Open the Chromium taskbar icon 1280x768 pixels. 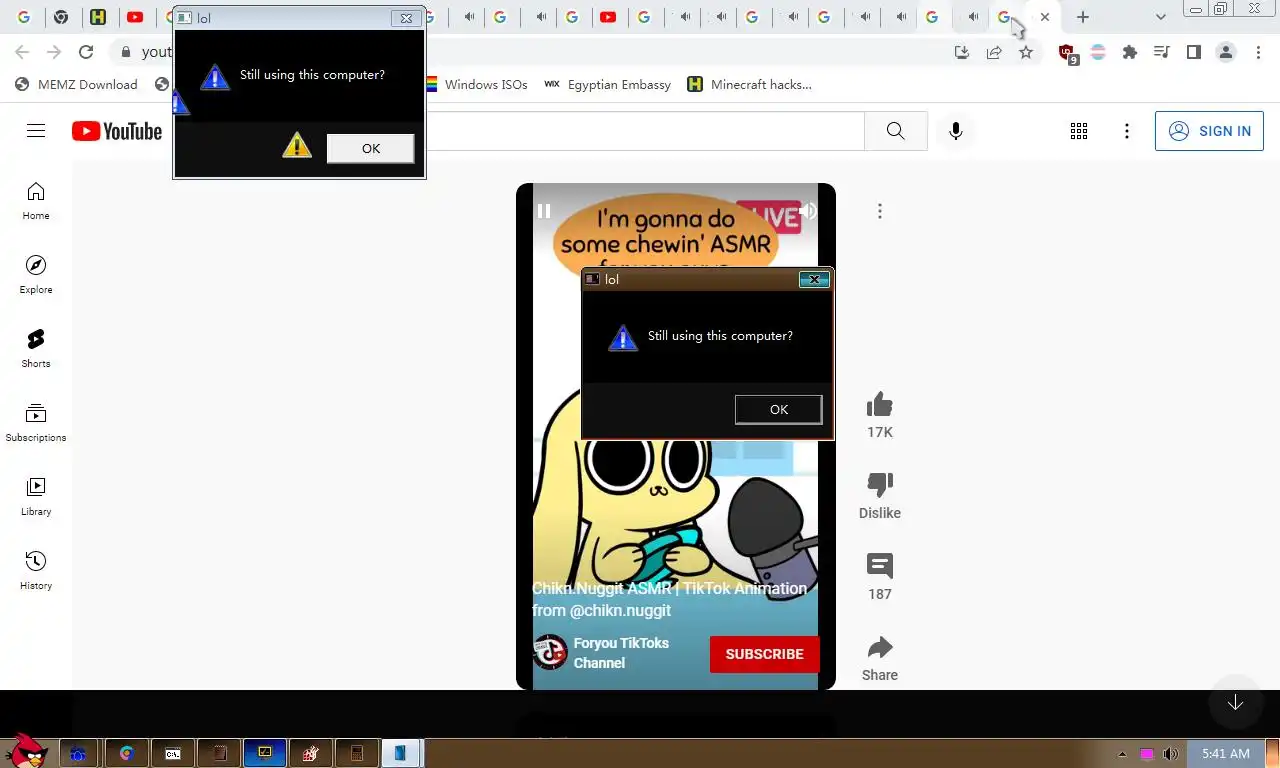click(126, 753)
